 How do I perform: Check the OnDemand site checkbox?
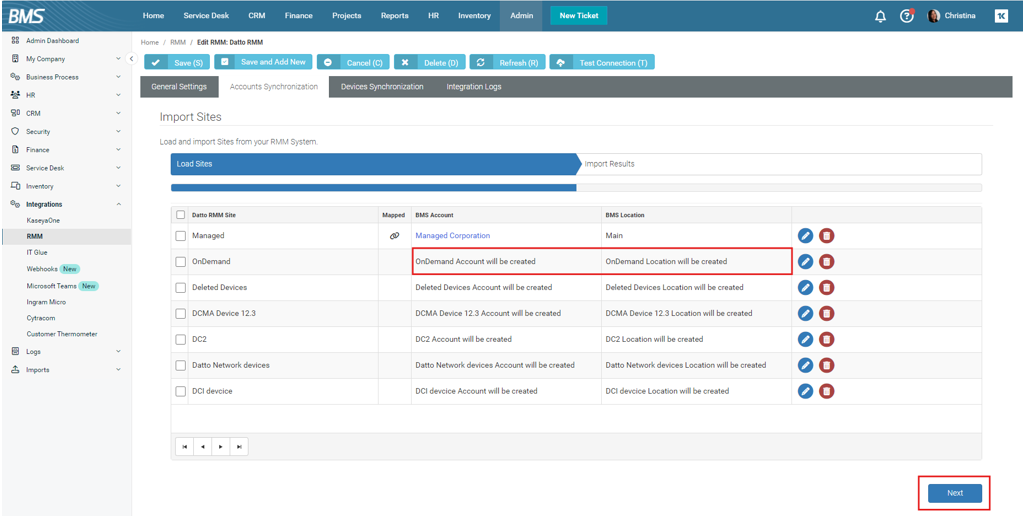pyautogui.click(x=181, y=262)
